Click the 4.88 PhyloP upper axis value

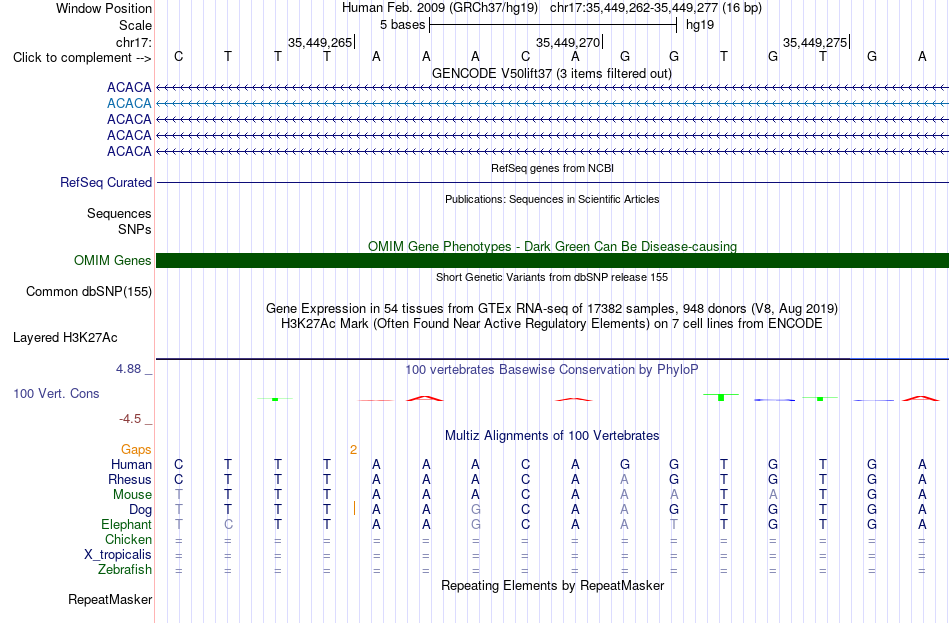click(128, 368)
